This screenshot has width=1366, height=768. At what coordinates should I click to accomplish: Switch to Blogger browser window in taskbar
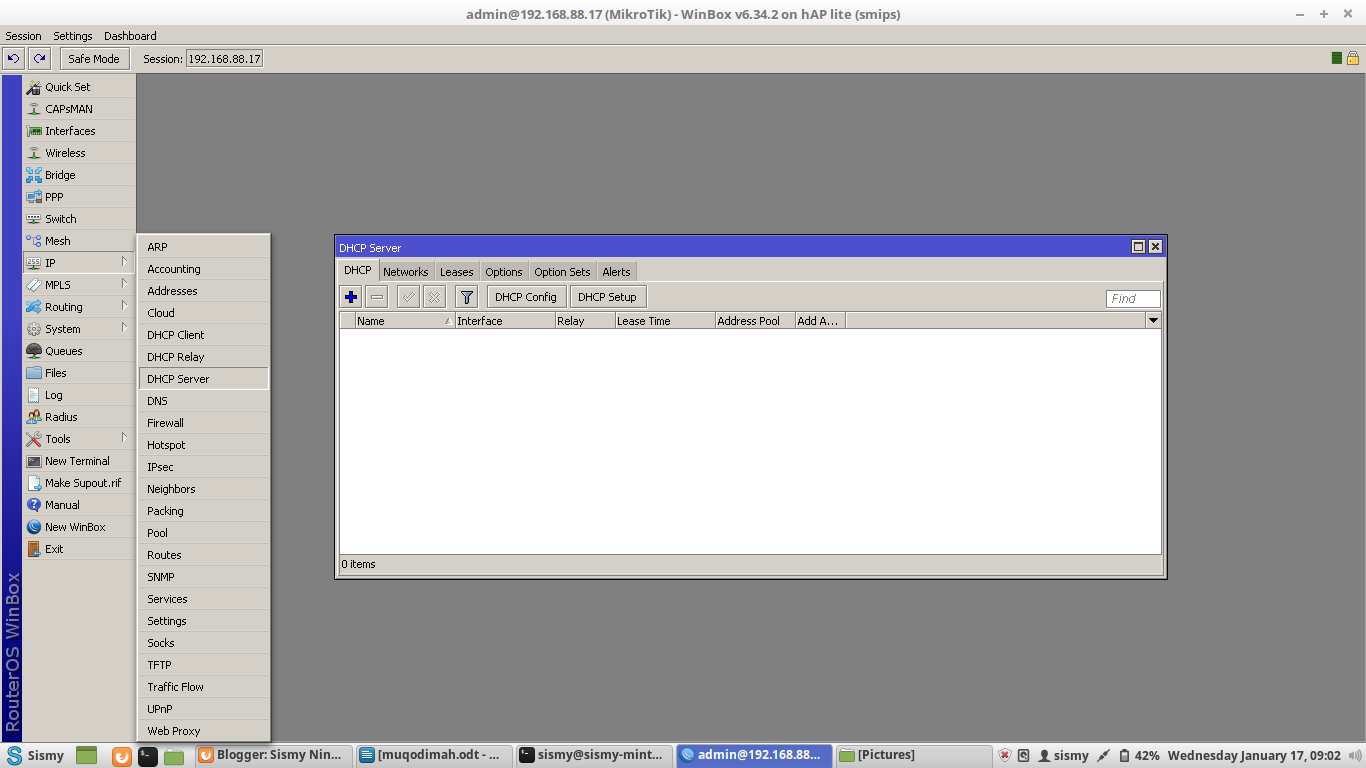(x=275, y=756)
